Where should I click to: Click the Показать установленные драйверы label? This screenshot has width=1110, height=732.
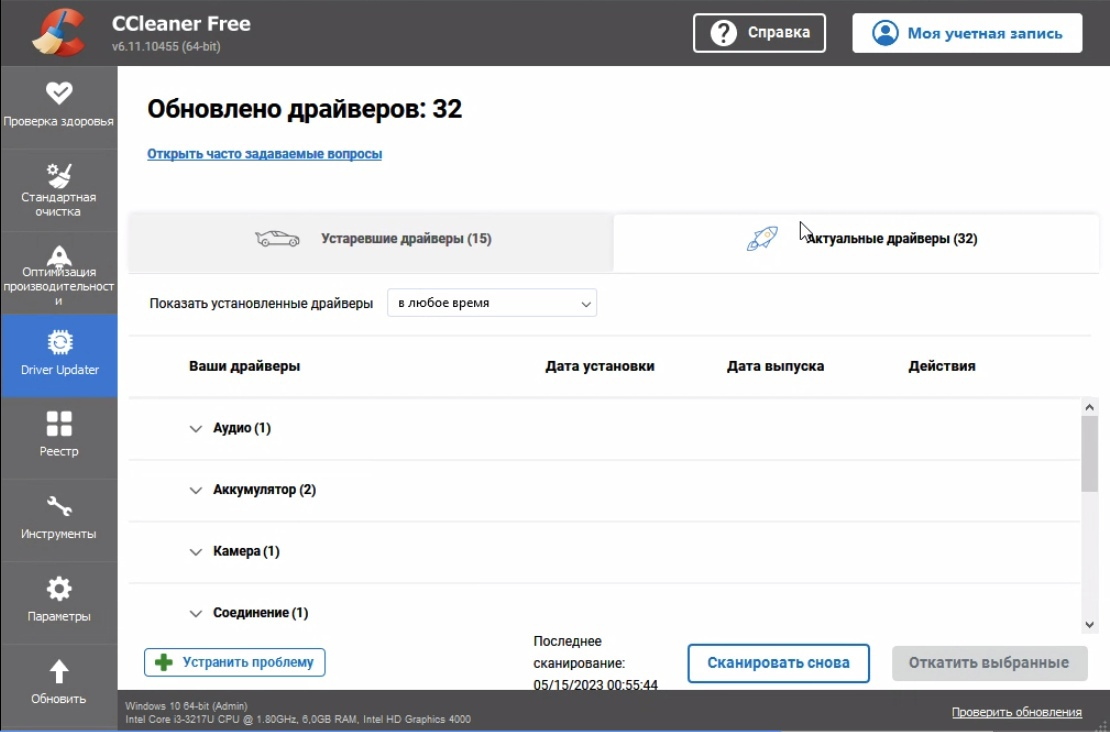261,304
